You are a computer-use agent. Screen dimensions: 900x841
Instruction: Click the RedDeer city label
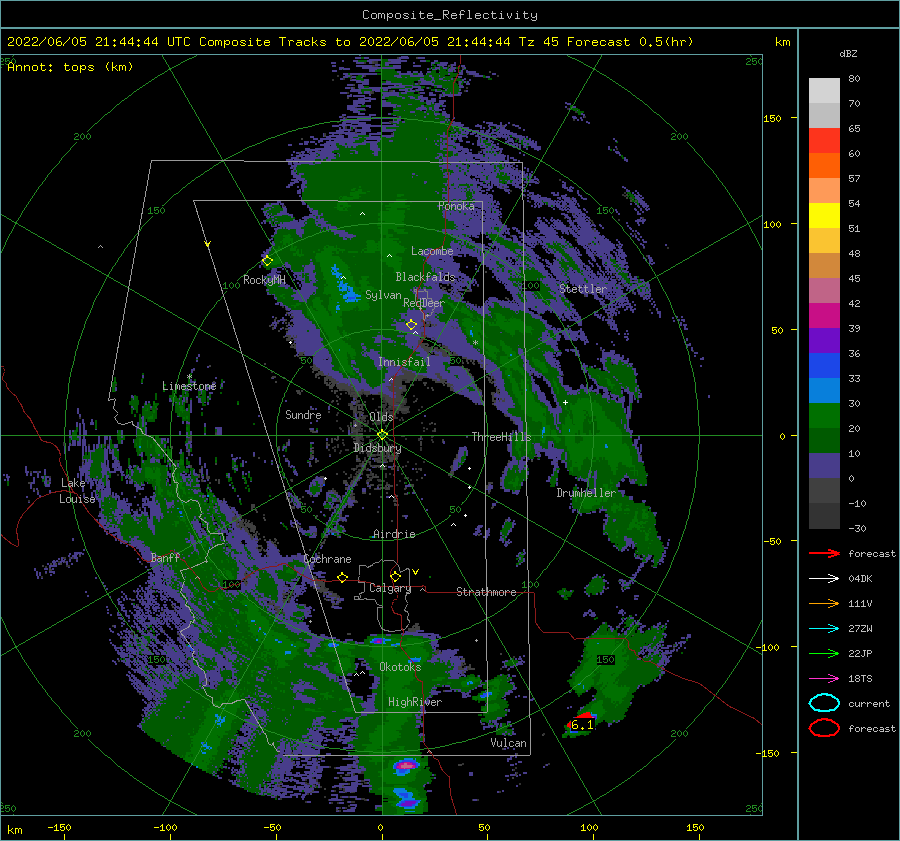pos(424,303)
